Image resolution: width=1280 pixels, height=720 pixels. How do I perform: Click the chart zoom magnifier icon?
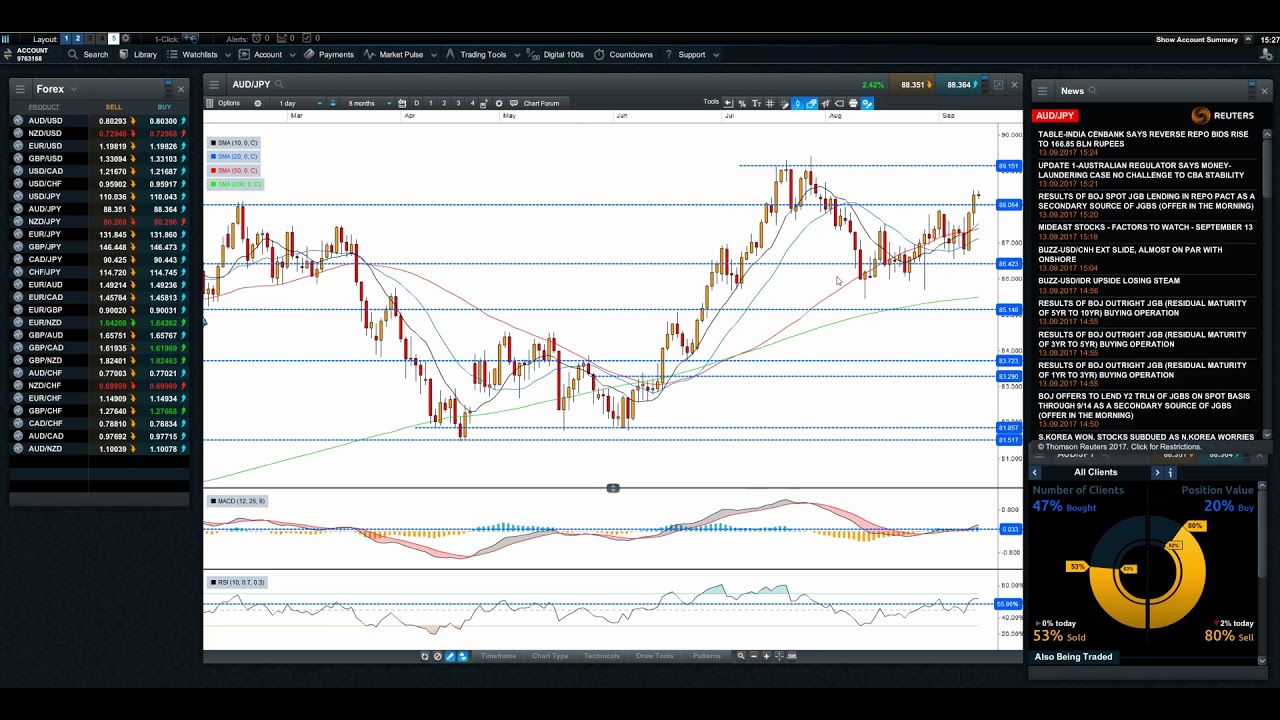[741, 656]
